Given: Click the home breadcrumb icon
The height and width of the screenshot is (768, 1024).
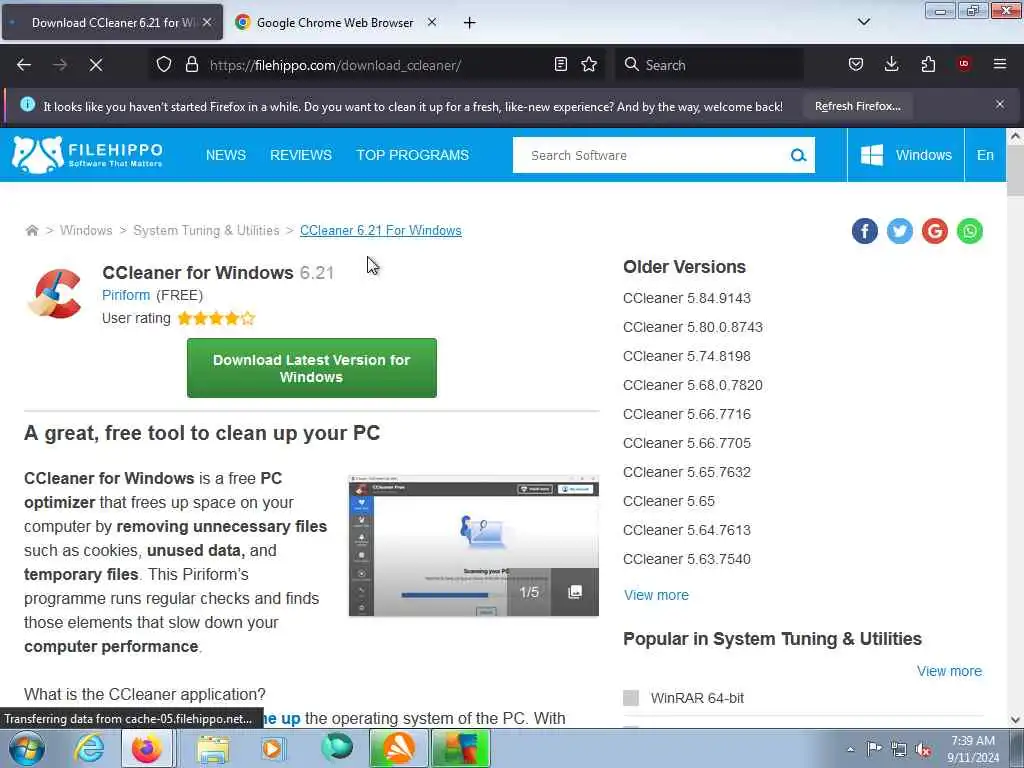Looking at the screenshot, I should (x=31, y=231).
